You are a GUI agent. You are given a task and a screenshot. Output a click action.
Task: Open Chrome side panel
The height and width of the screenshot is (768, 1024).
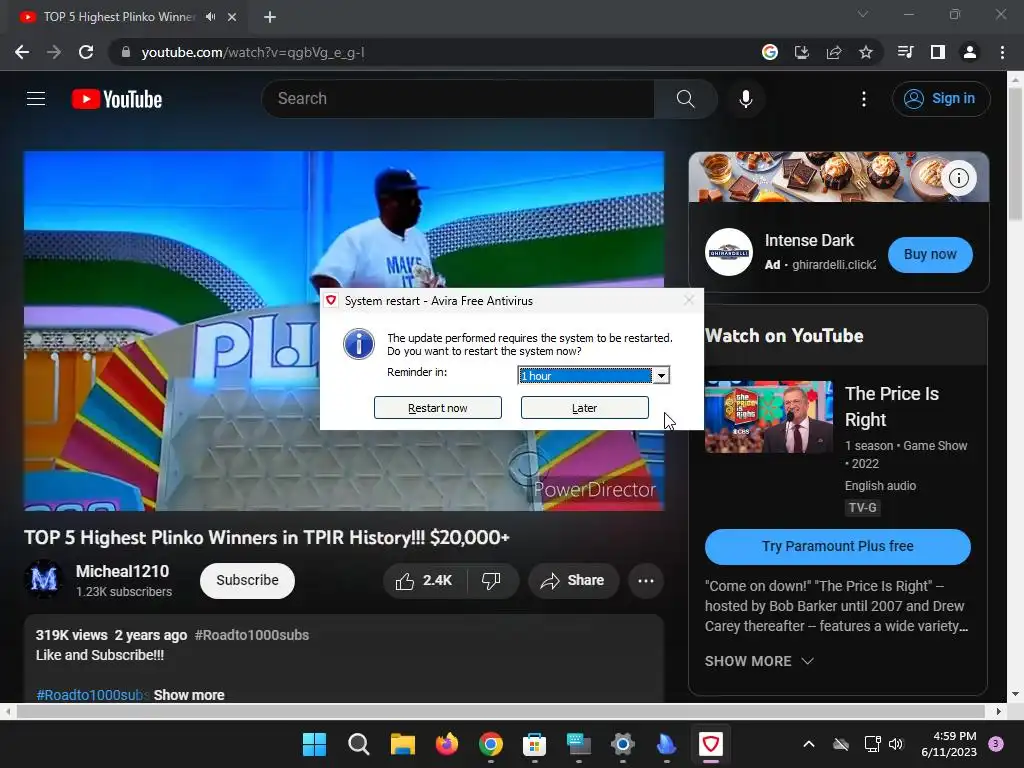tap(937, 52)
